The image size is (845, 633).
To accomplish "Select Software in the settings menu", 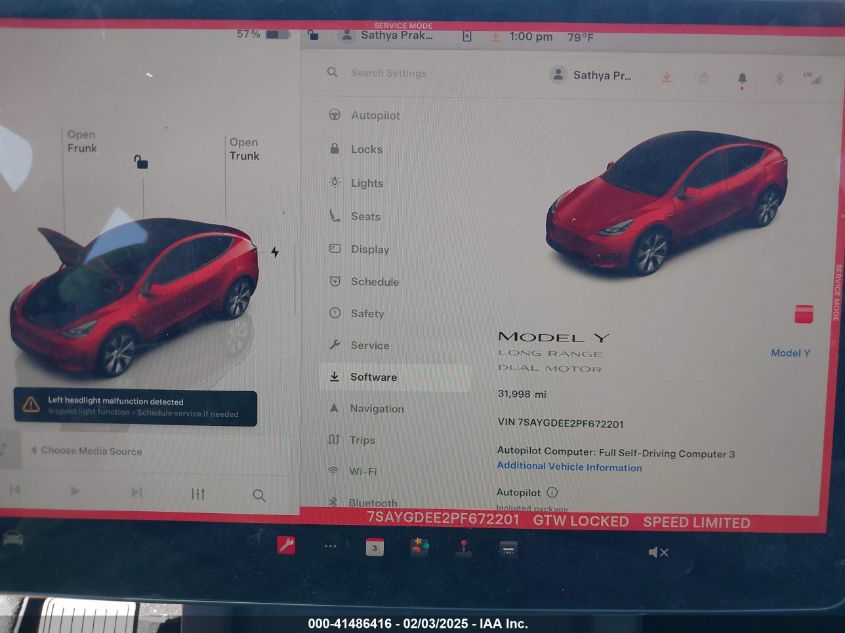I will click(373, 377).
